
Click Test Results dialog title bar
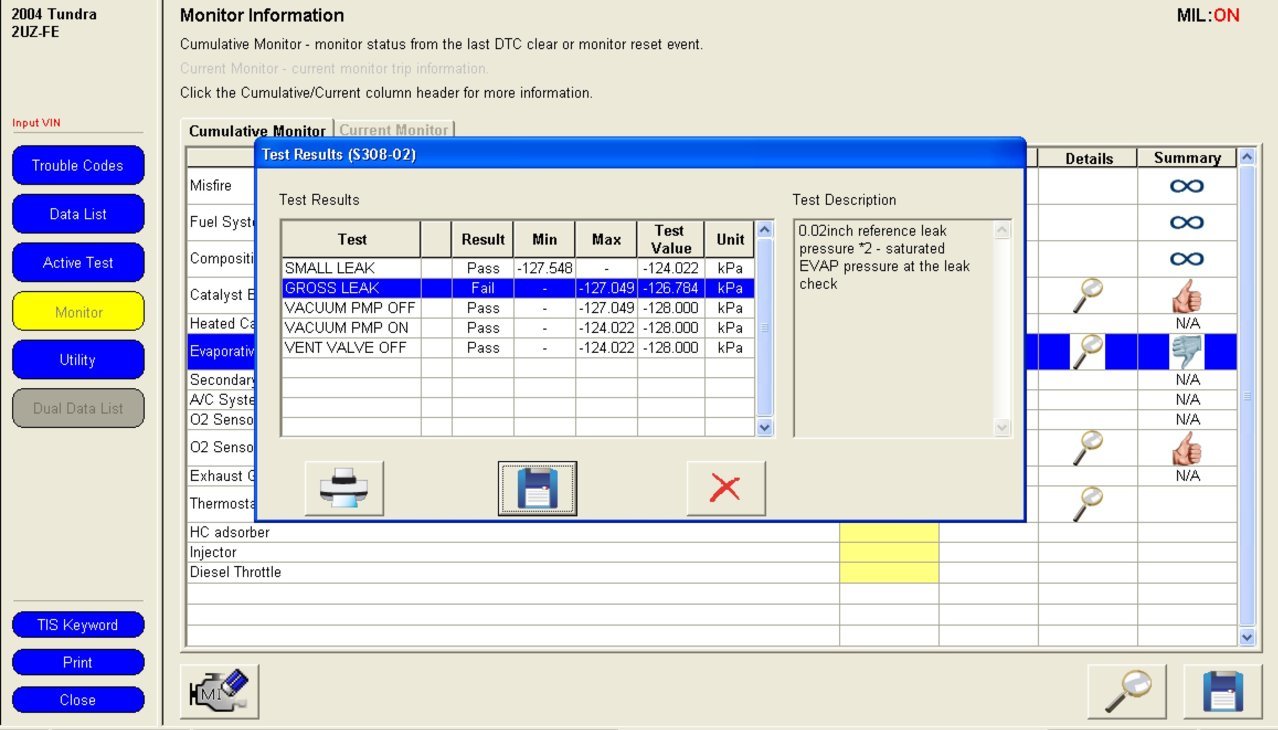click(x=640, y=154)
